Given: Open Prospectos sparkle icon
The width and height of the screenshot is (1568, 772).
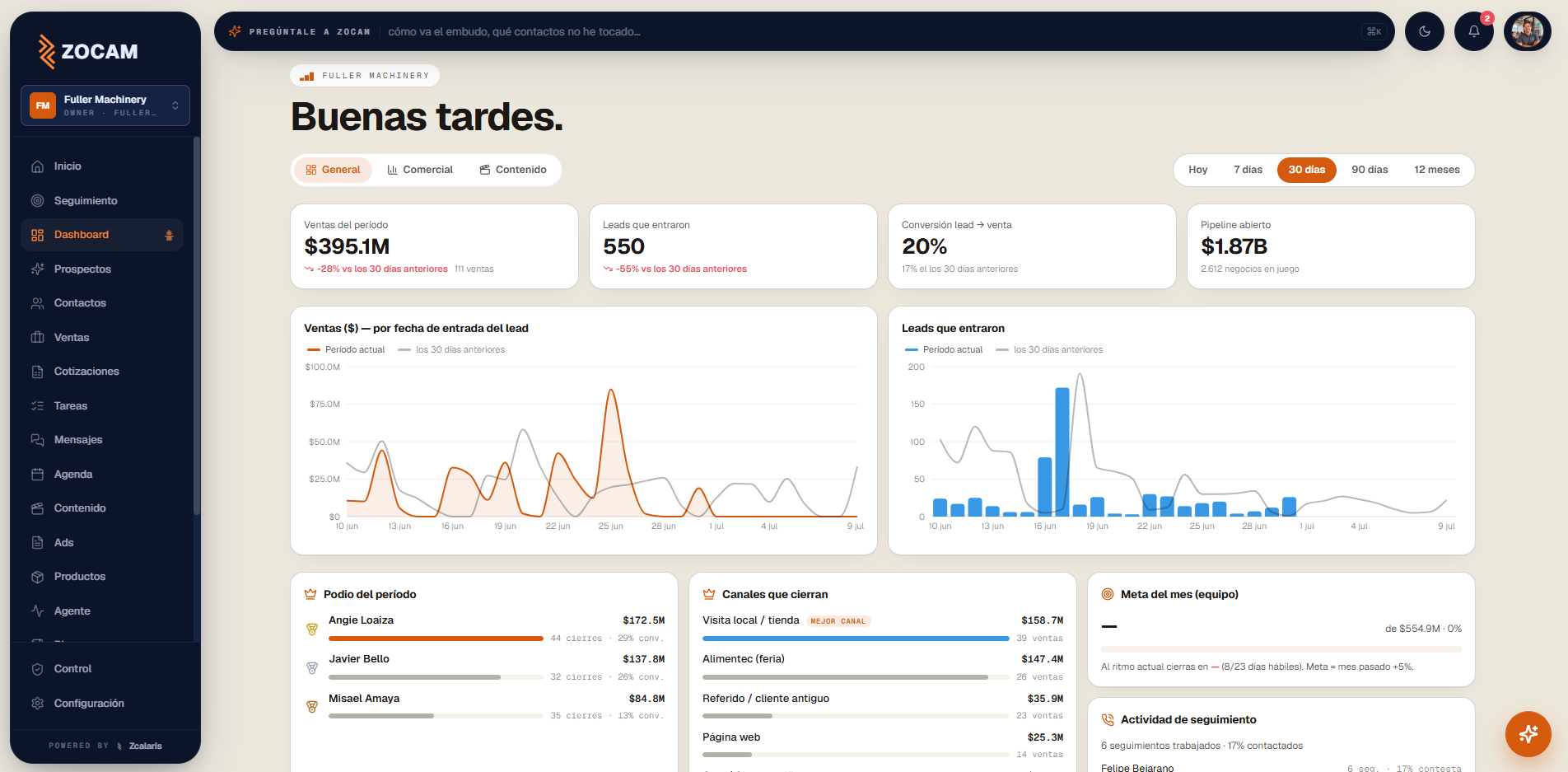Looking at the screenshot, I should (37, 269).
